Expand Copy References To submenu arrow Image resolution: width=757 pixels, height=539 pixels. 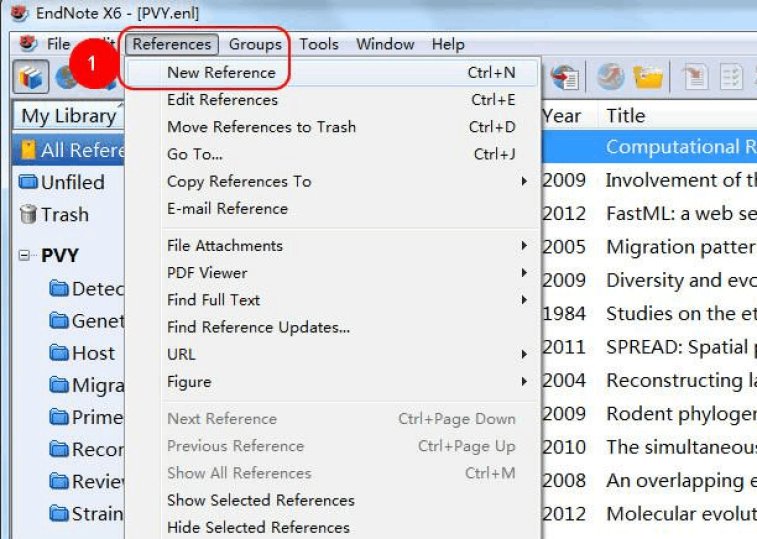click(x=524, y=182)
